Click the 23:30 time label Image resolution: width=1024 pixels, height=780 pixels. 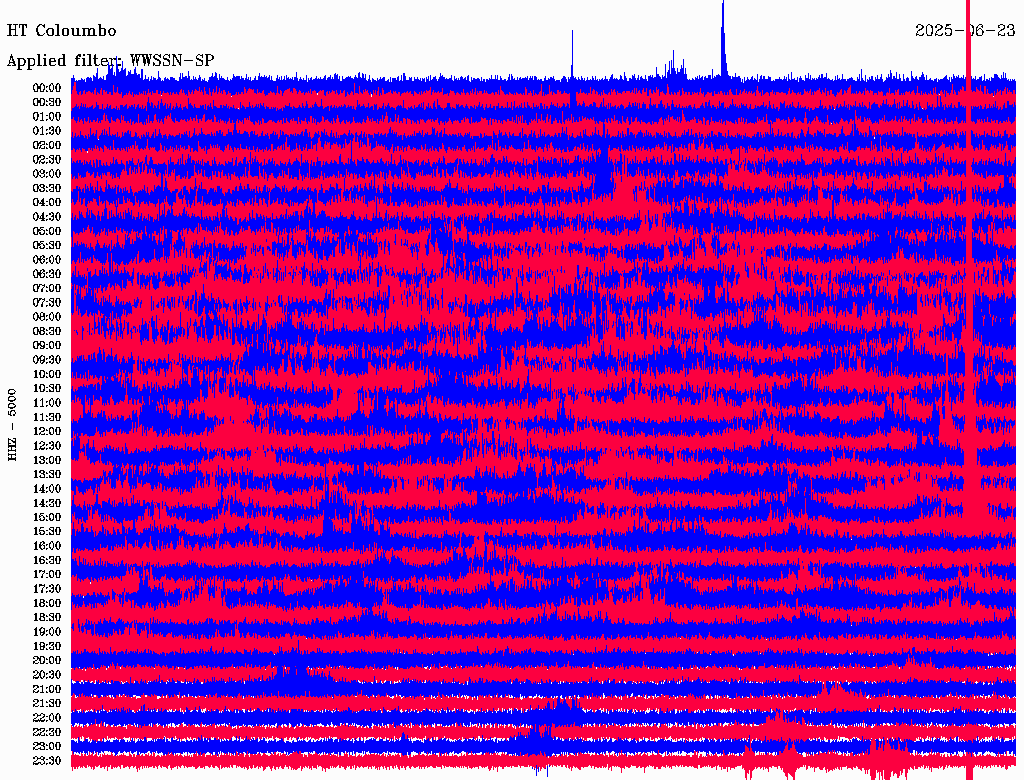(47, 761)
